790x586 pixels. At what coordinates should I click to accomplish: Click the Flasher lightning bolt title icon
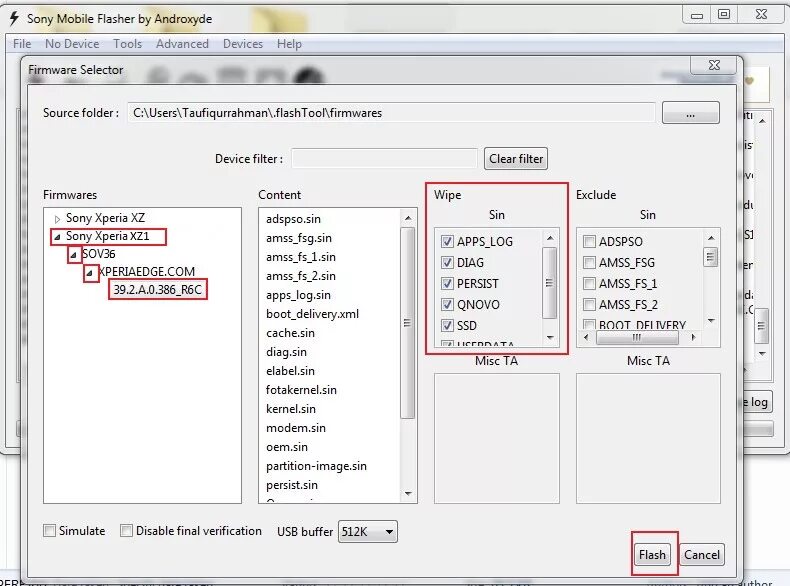[x=14, y=18]
